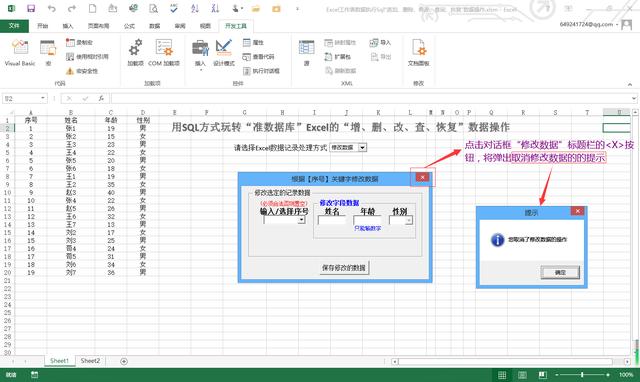Open the 修改数据 processing-mode combo box
Screen dimensions: 640x382
[362, 147]
